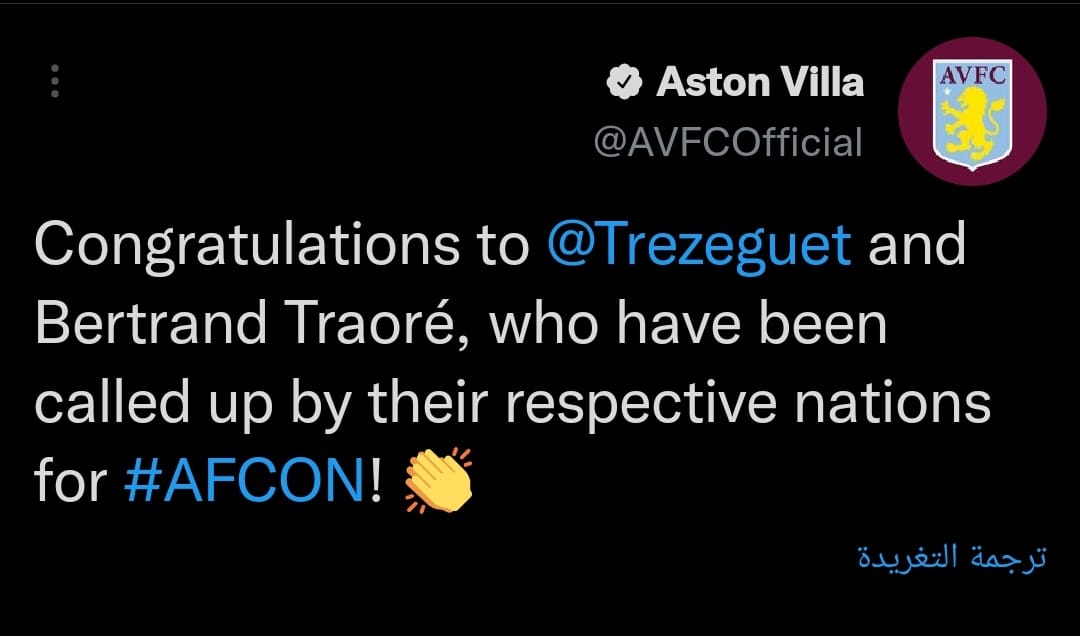The height and width of the screenshot is (636, 1080).
Task: Open the #AFCON hashtag
Action: pyautogui.click(x=242, y=482)
